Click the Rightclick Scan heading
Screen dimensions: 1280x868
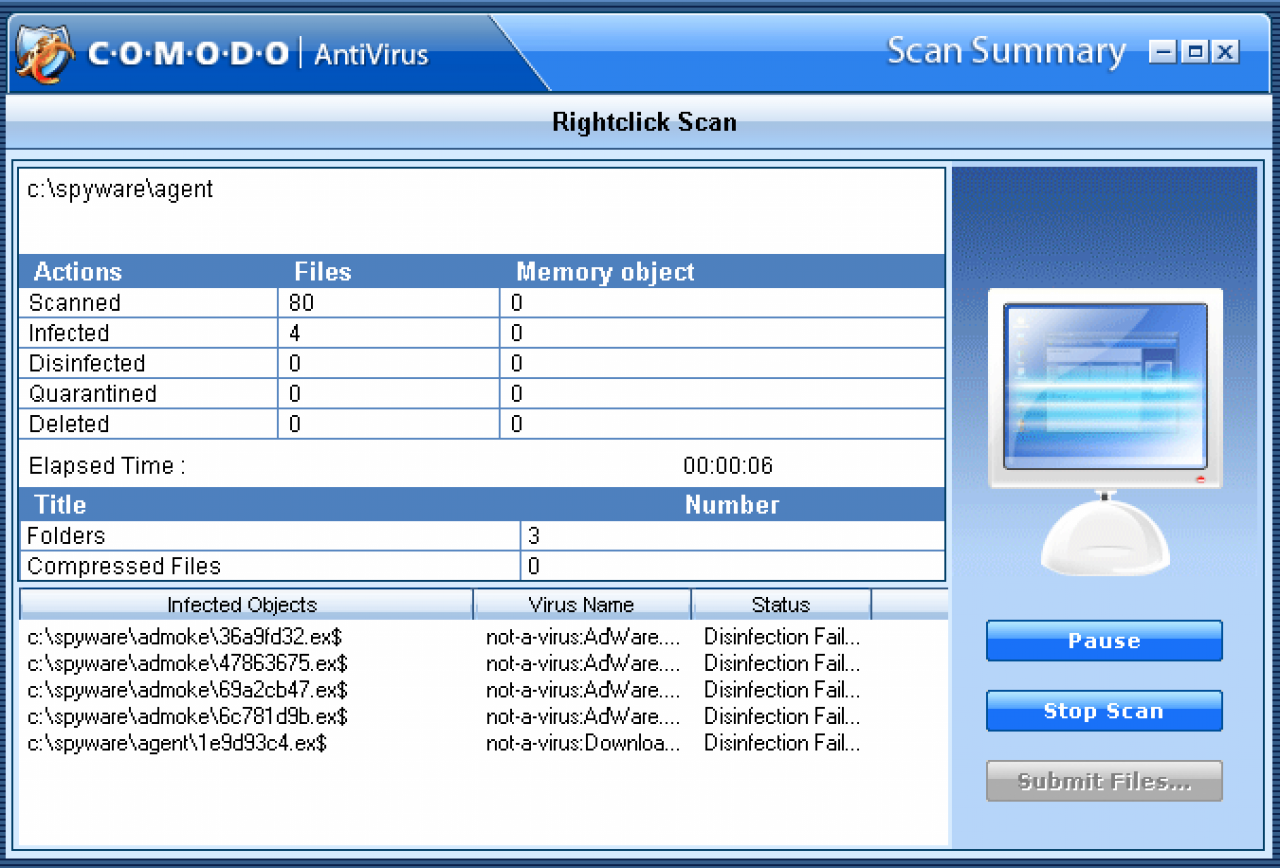click(644, 123)
